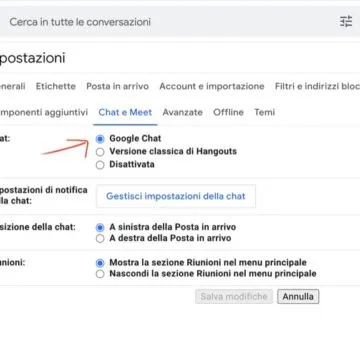Click the Impostazioni page heading
The image size is (360, 360).
[x=32, y=58]
